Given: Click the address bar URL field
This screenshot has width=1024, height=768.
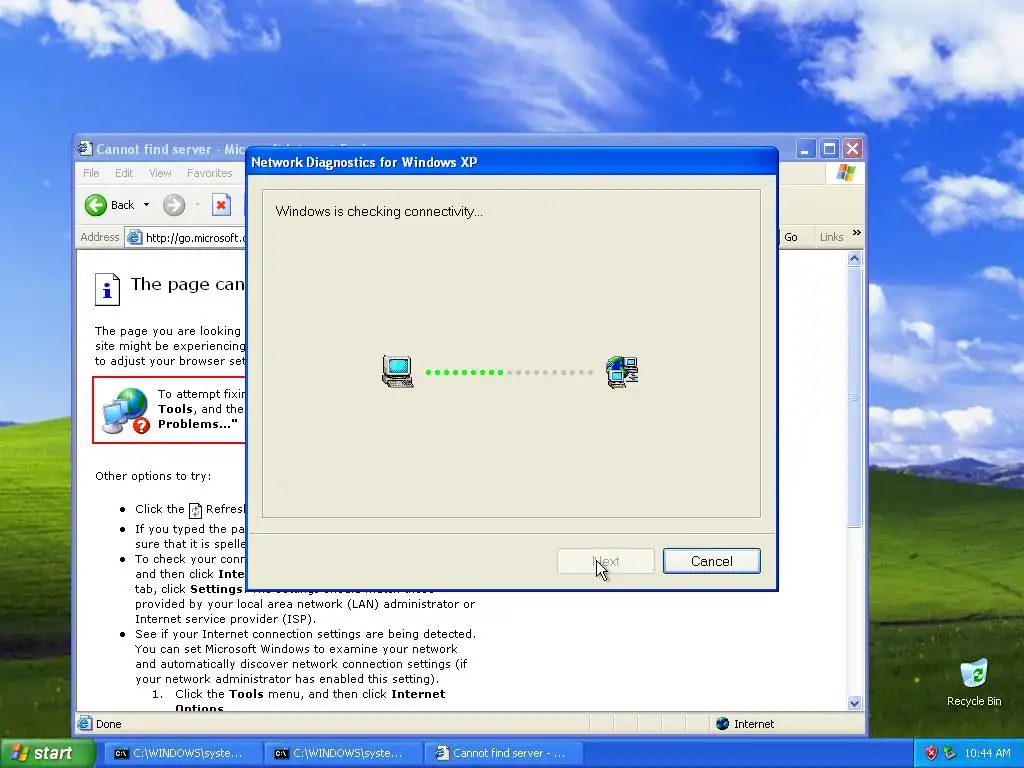Looking at the screenshot, I should [x=186, y=237].
